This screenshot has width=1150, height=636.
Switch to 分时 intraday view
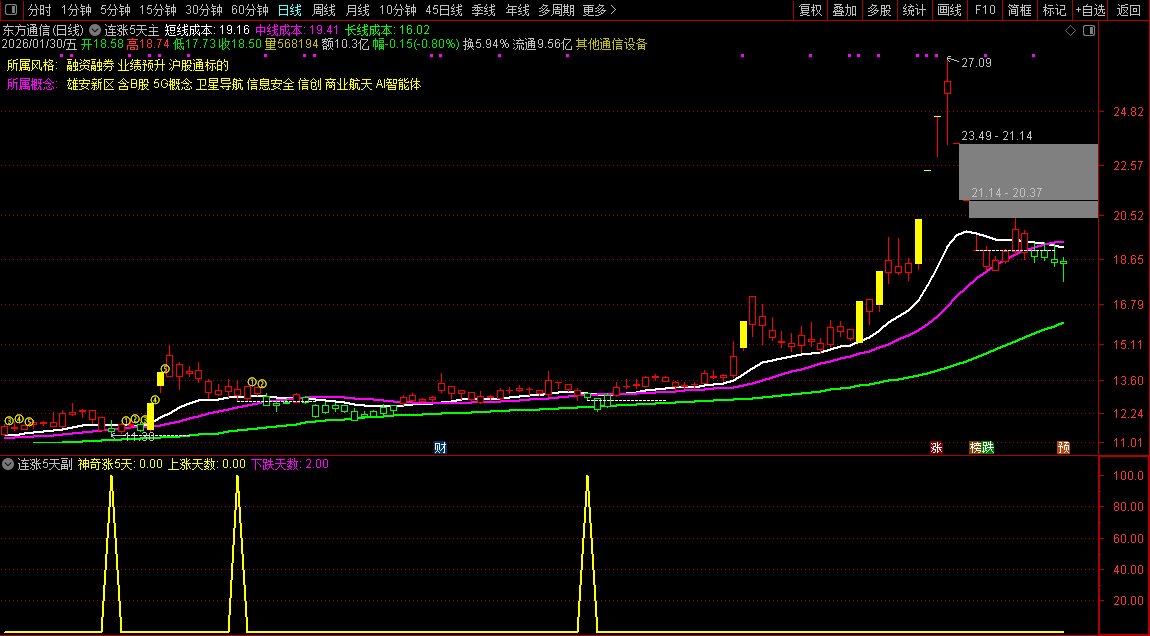coord(40,10)
